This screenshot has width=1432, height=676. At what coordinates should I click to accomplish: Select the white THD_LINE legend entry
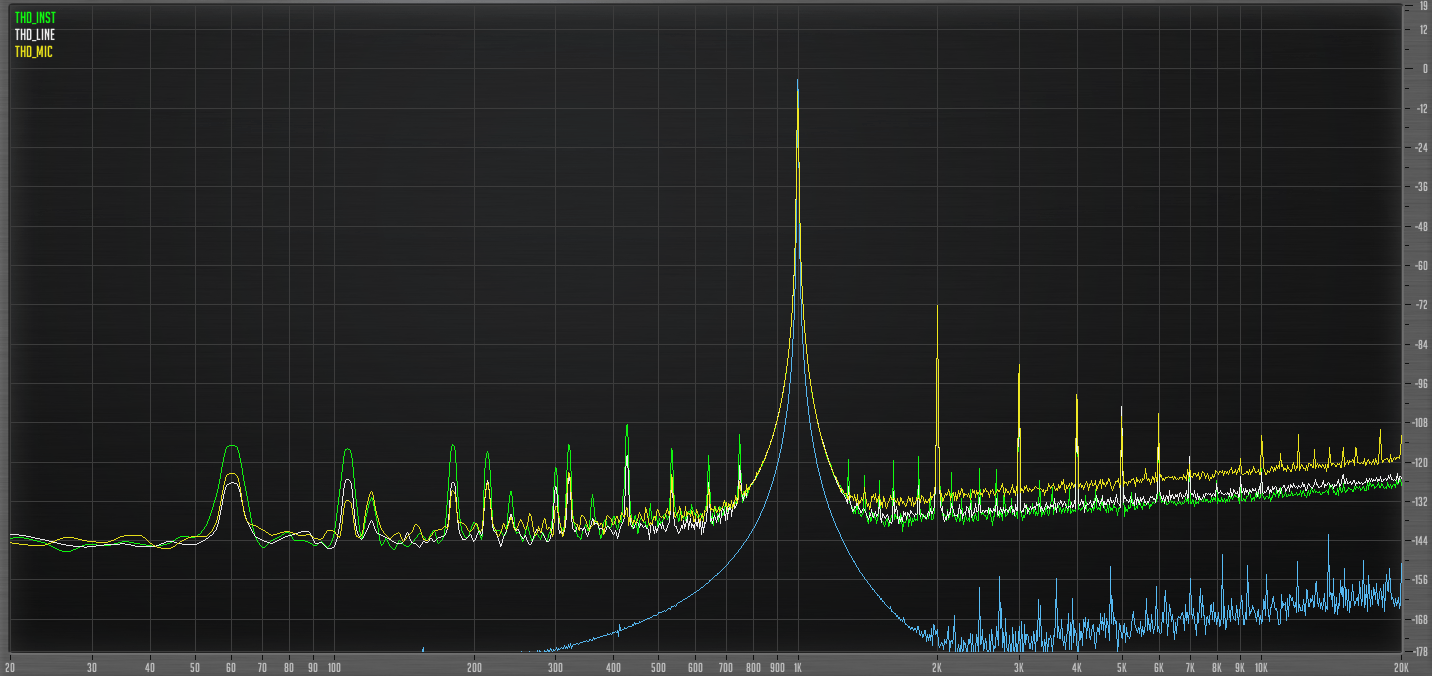[35, 35]
